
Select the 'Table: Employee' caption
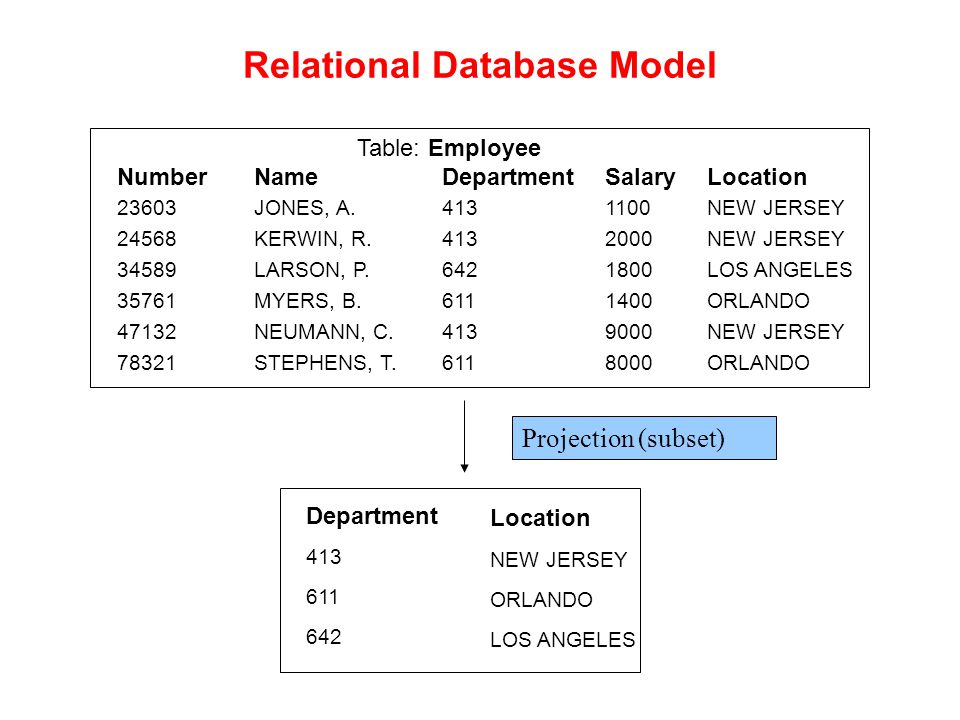[x=449, y=149]
